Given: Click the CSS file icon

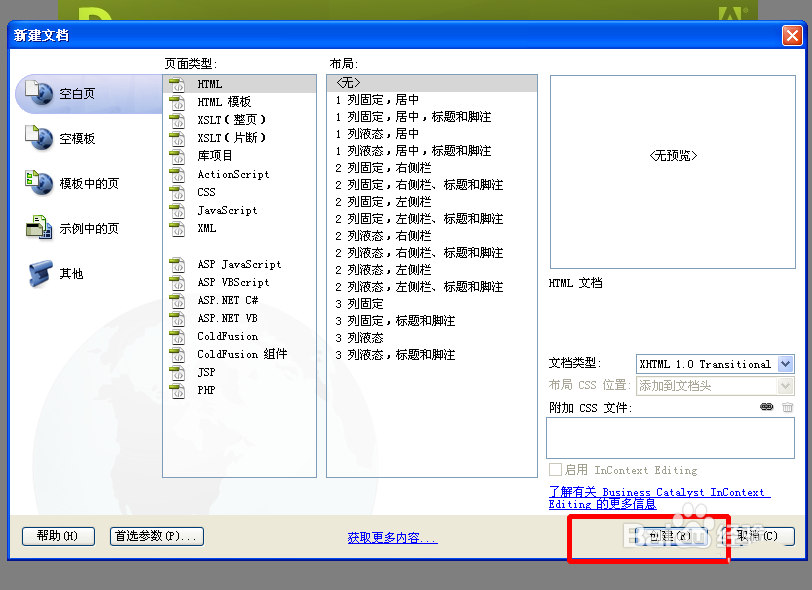Looking at the screenshot, I should 177,192.
